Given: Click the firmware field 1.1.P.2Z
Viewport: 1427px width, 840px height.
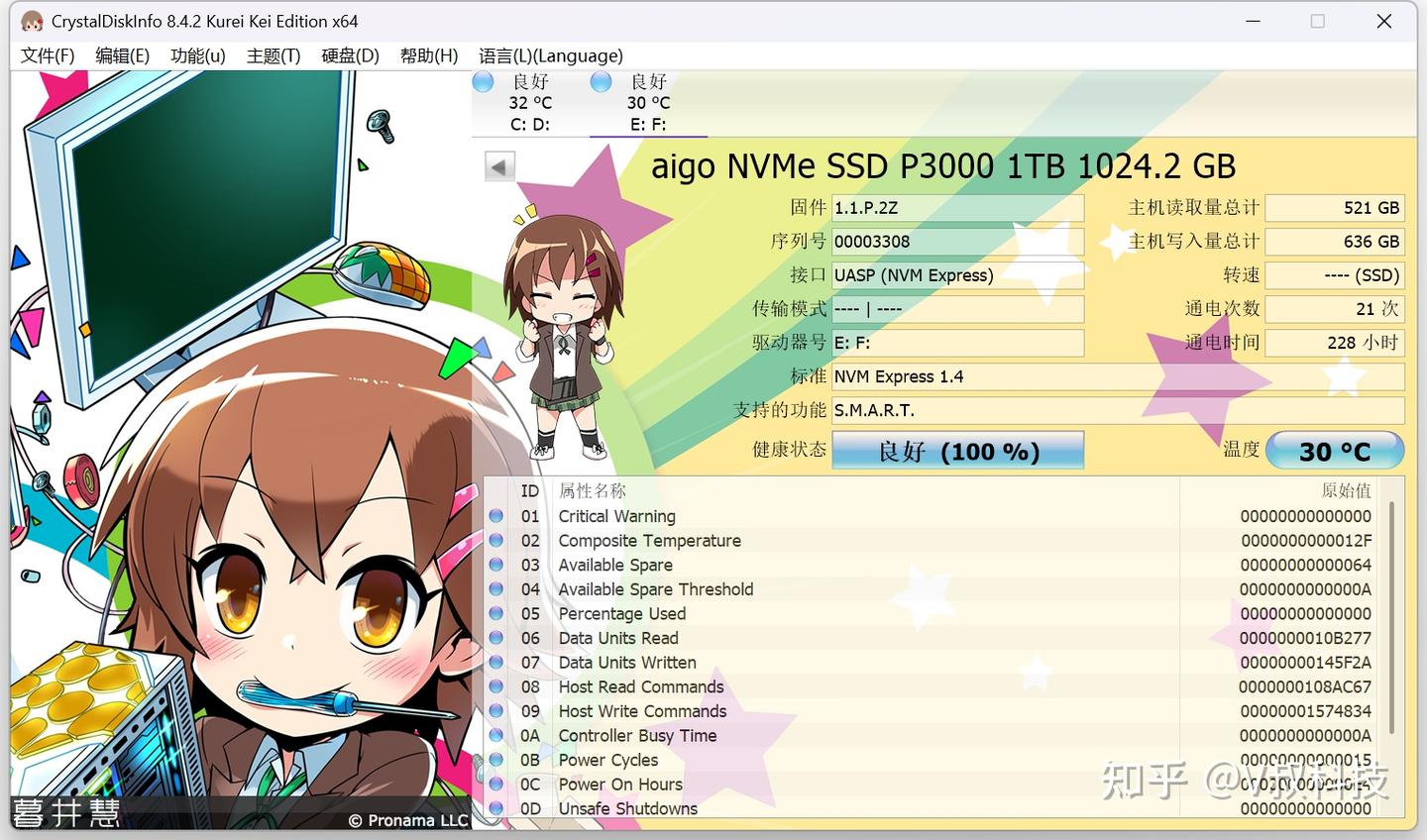Looking at the screenshot, I should 958,208.
